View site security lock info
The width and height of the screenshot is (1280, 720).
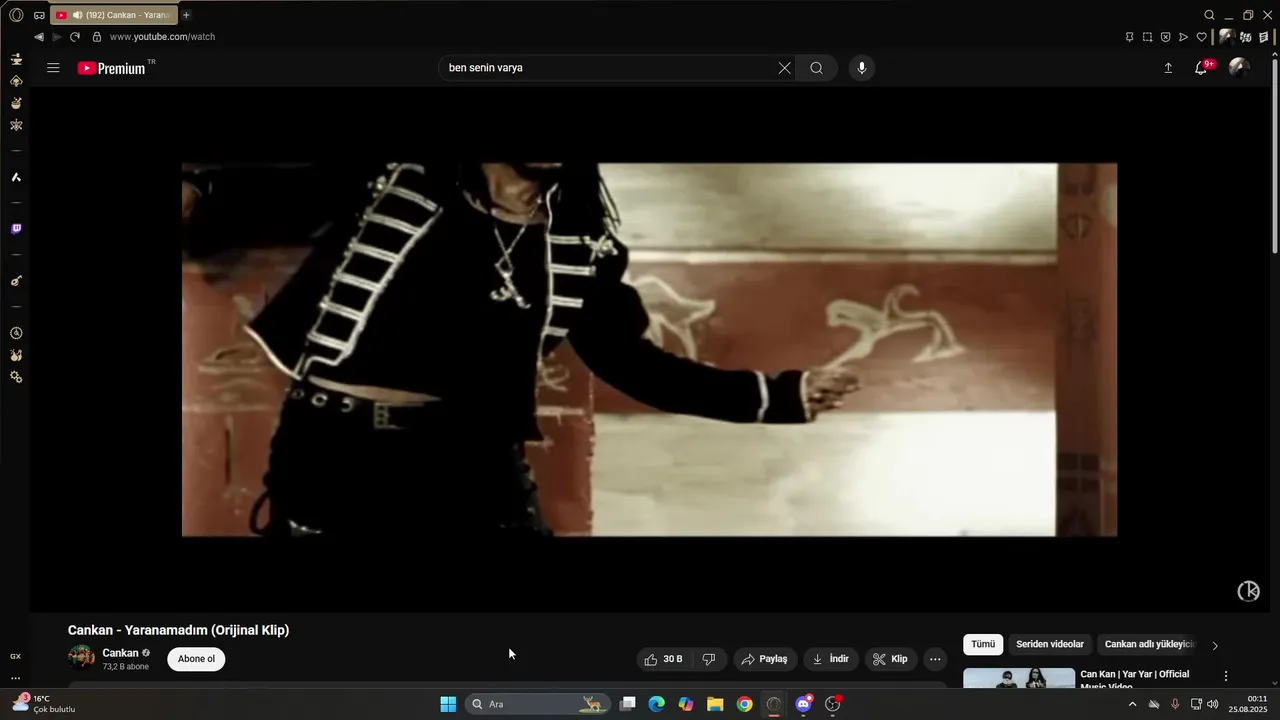97,37
